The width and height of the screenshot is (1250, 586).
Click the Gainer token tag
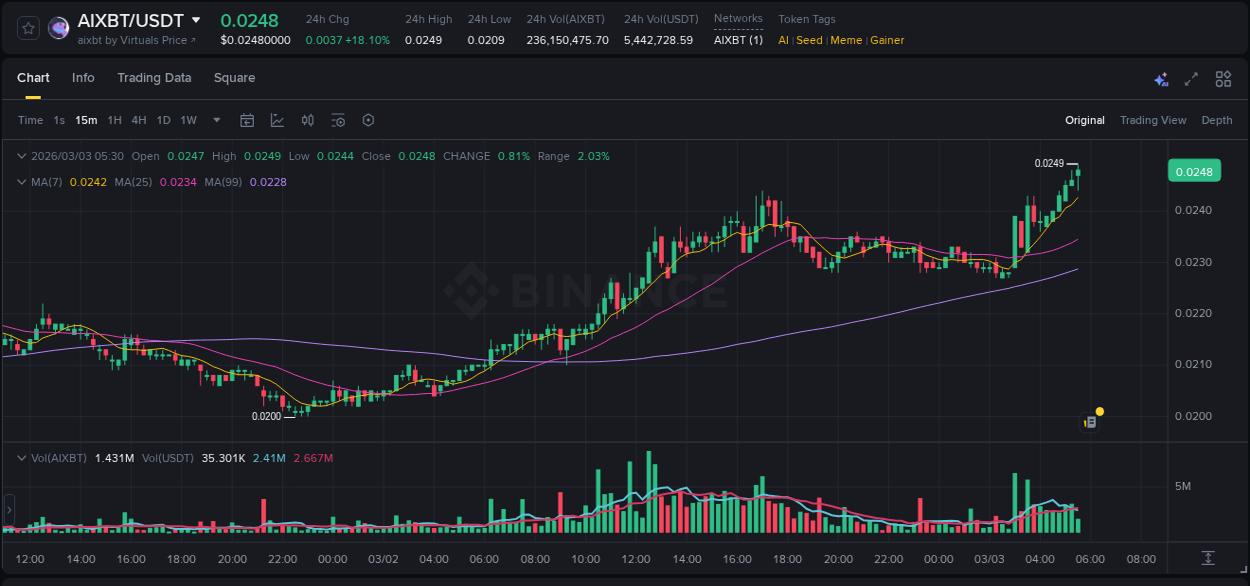click(x=887, y=40)
